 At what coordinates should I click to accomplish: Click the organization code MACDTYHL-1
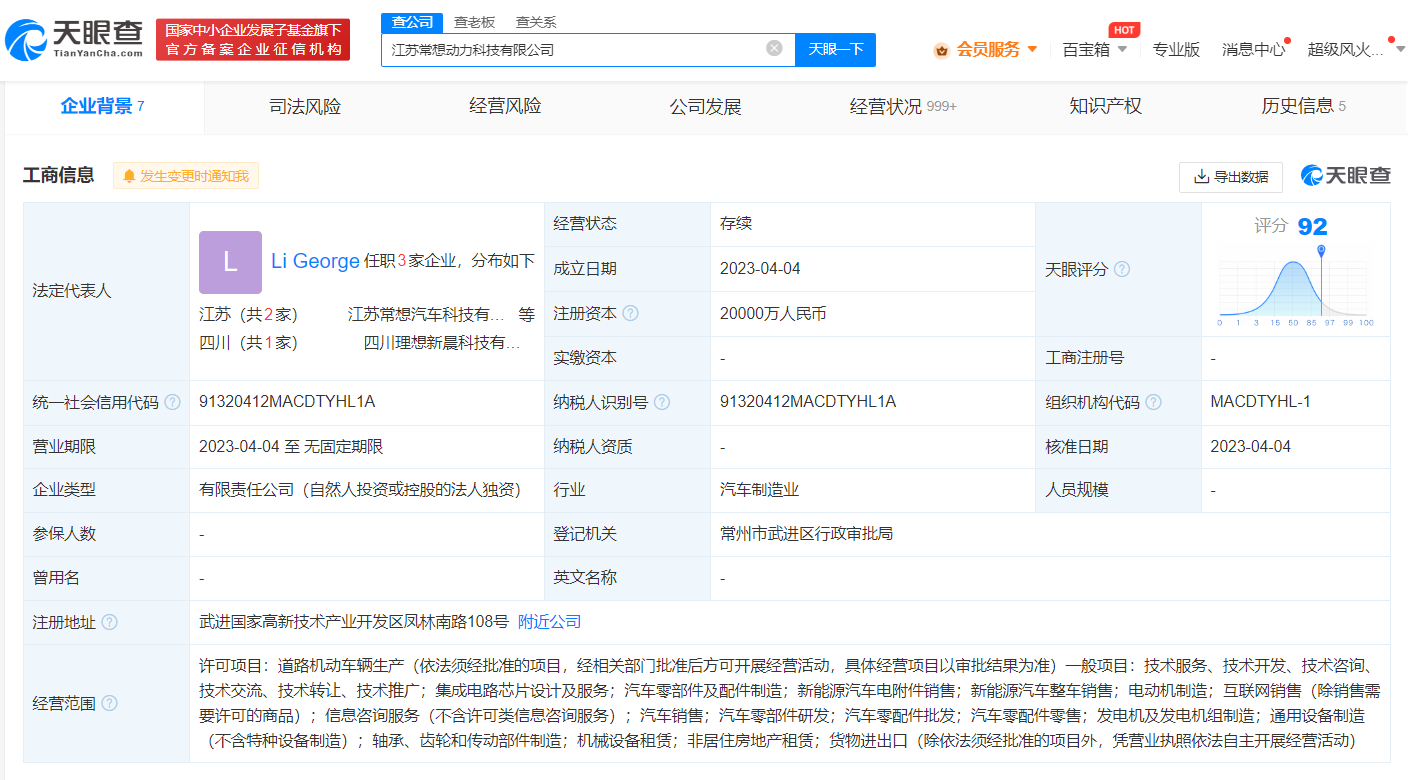tap(1260, 402)
